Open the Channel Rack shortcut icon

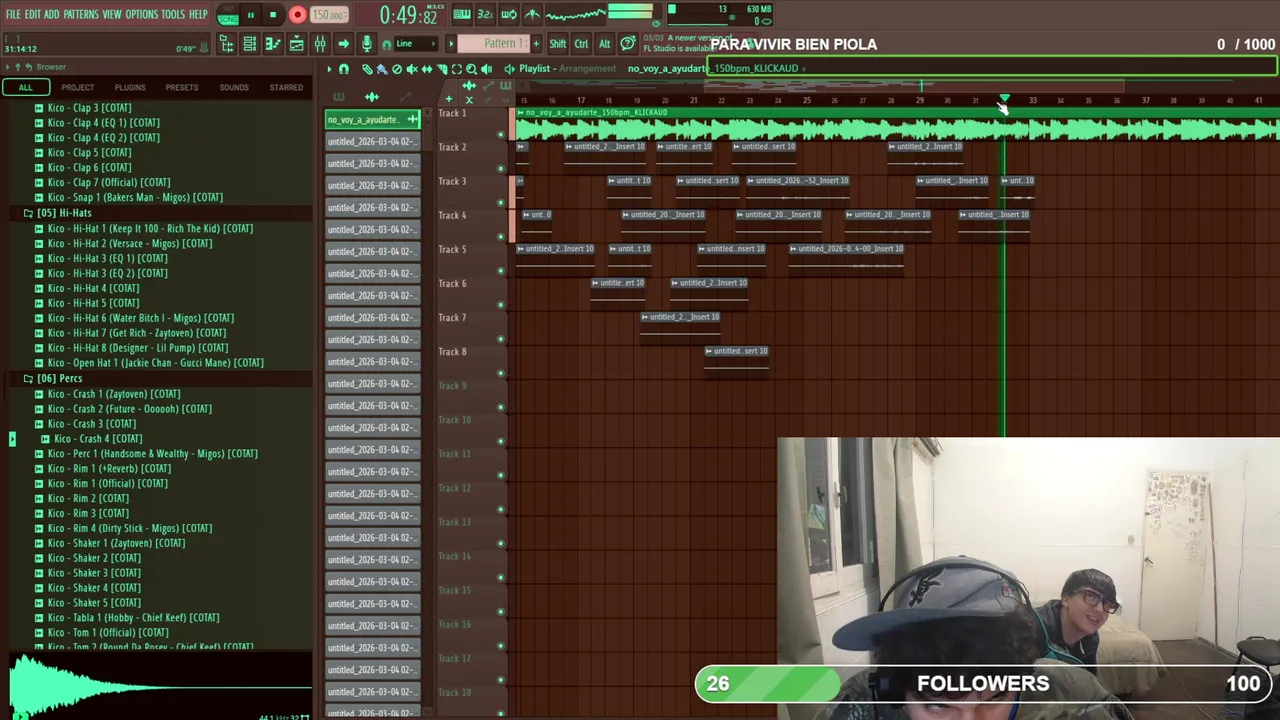pyautogui.click(x=249, y=43)
